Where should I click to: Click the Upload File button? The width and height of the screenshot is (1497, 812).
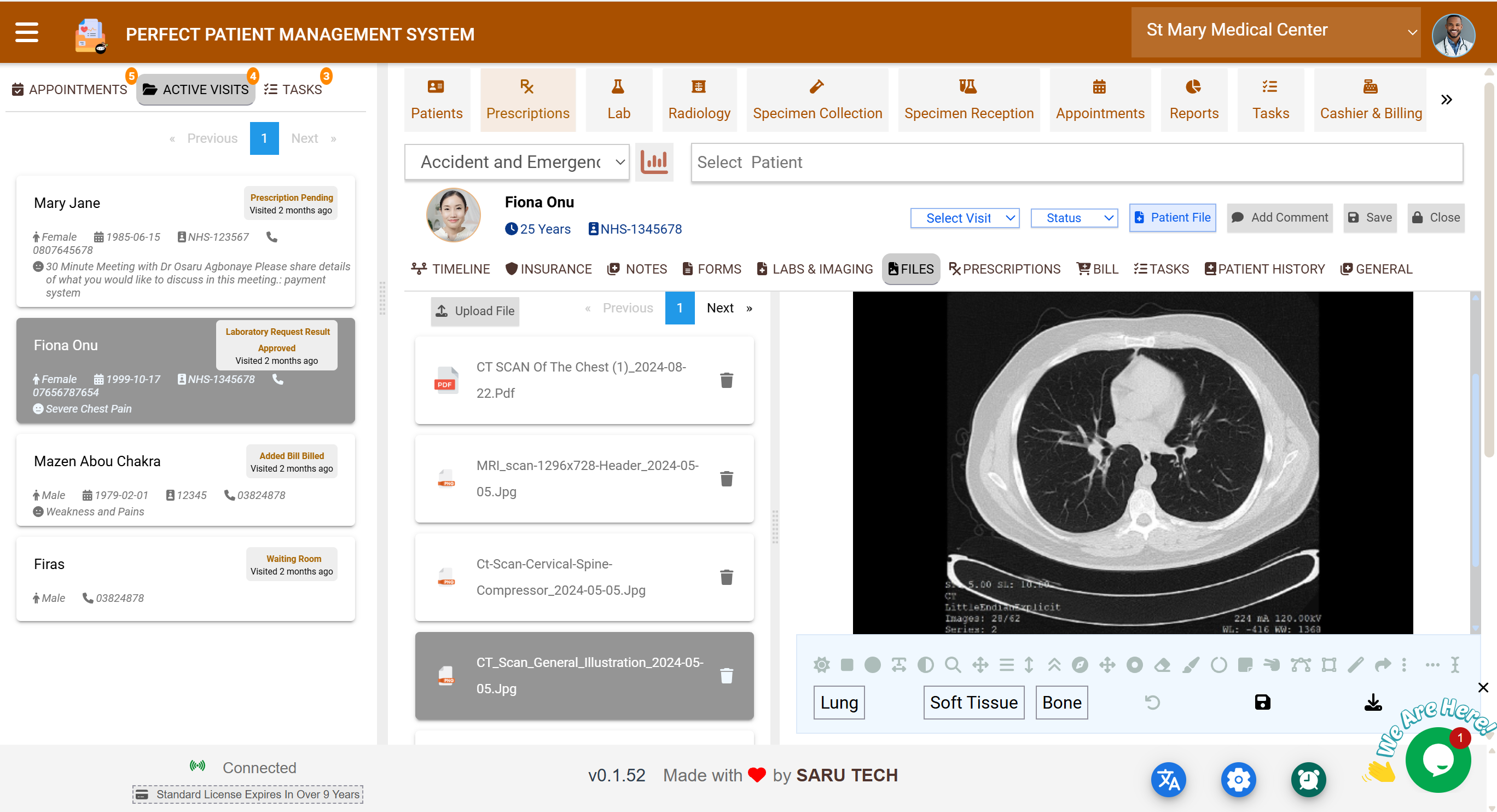click(x=475, y=311)
